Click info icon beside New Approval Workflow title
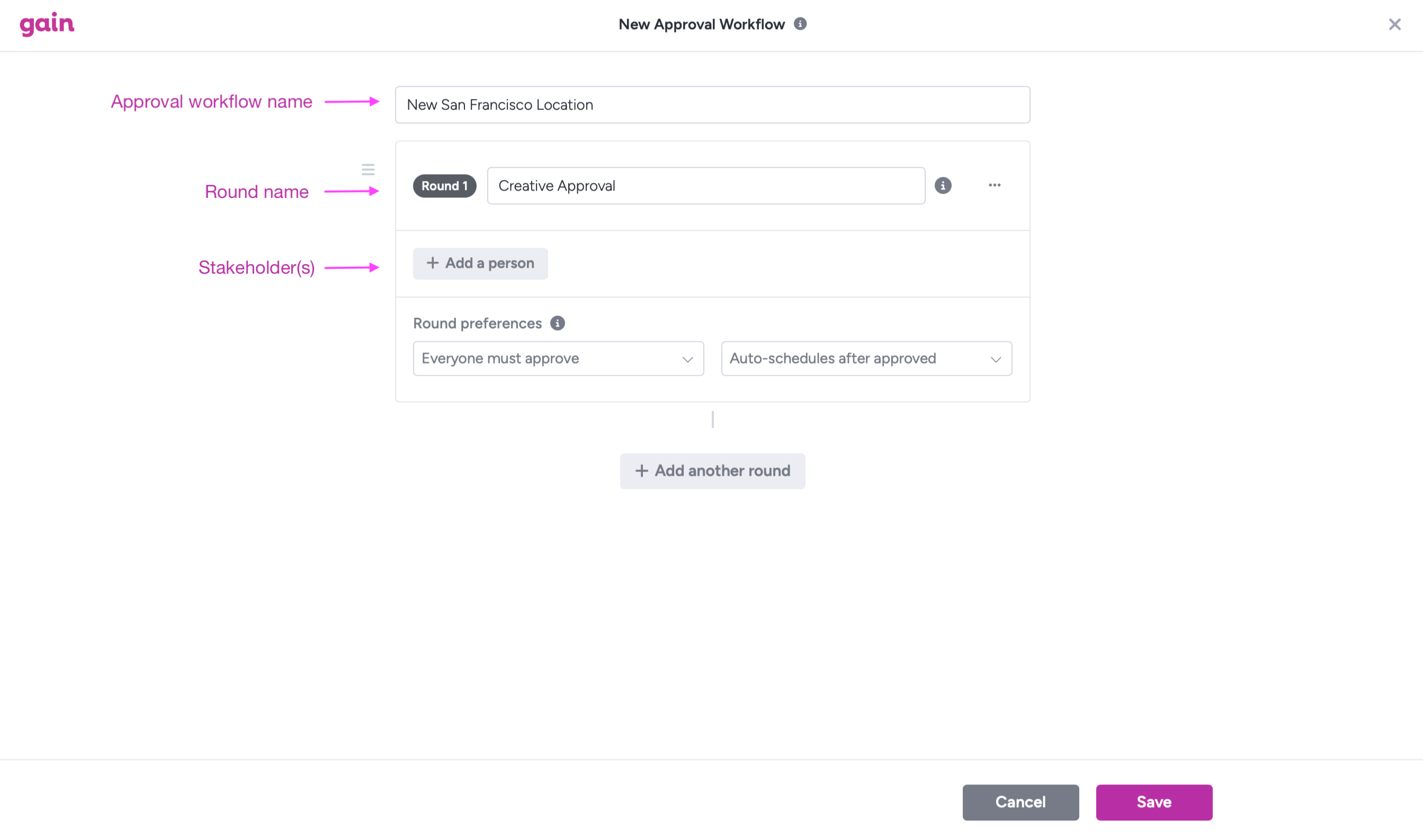Image resolution: width=1423 pixels, height=840 pixels. pyautogui.click(x=800, y=24)
